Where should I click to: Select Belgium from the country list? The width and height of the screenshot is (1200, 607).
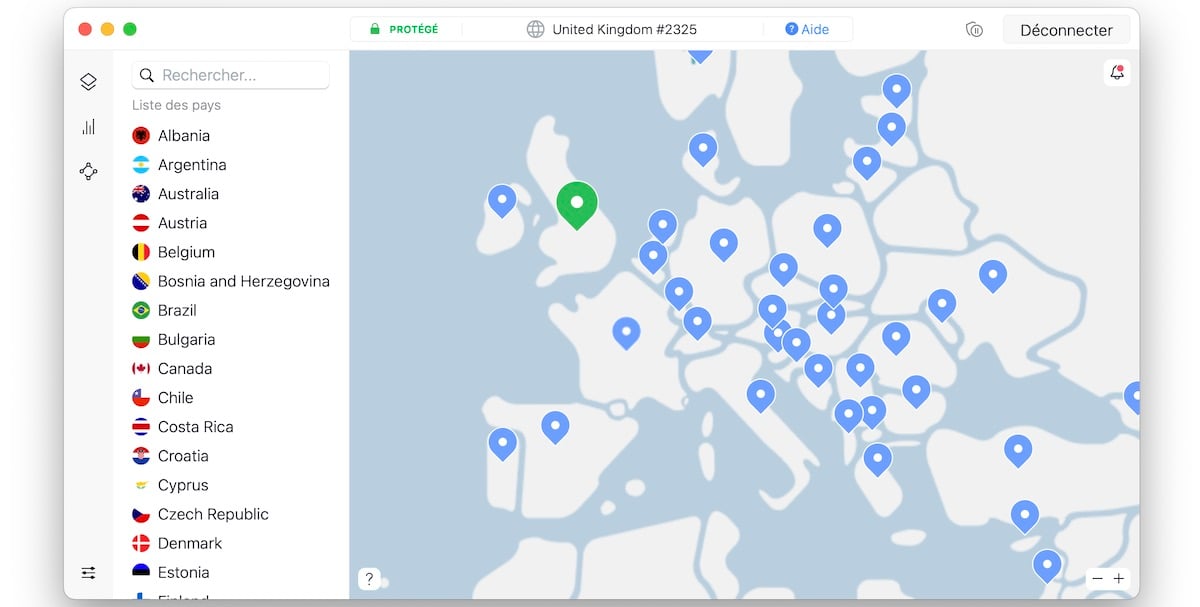186,252
